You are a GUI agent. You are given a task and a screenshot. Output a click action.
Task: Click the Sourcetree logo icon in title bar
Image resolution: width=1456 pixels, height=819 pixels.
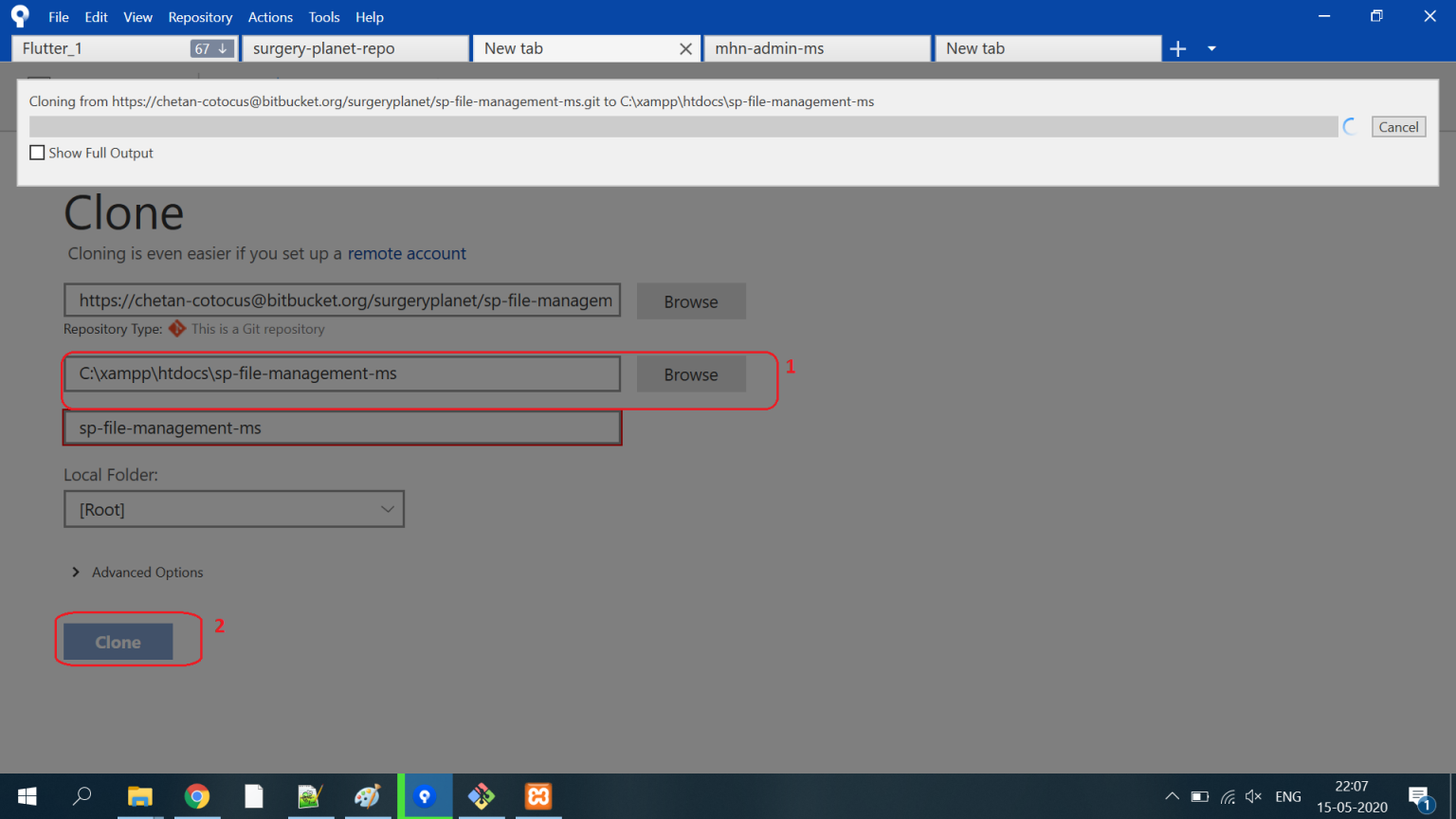tap(20, 16)
